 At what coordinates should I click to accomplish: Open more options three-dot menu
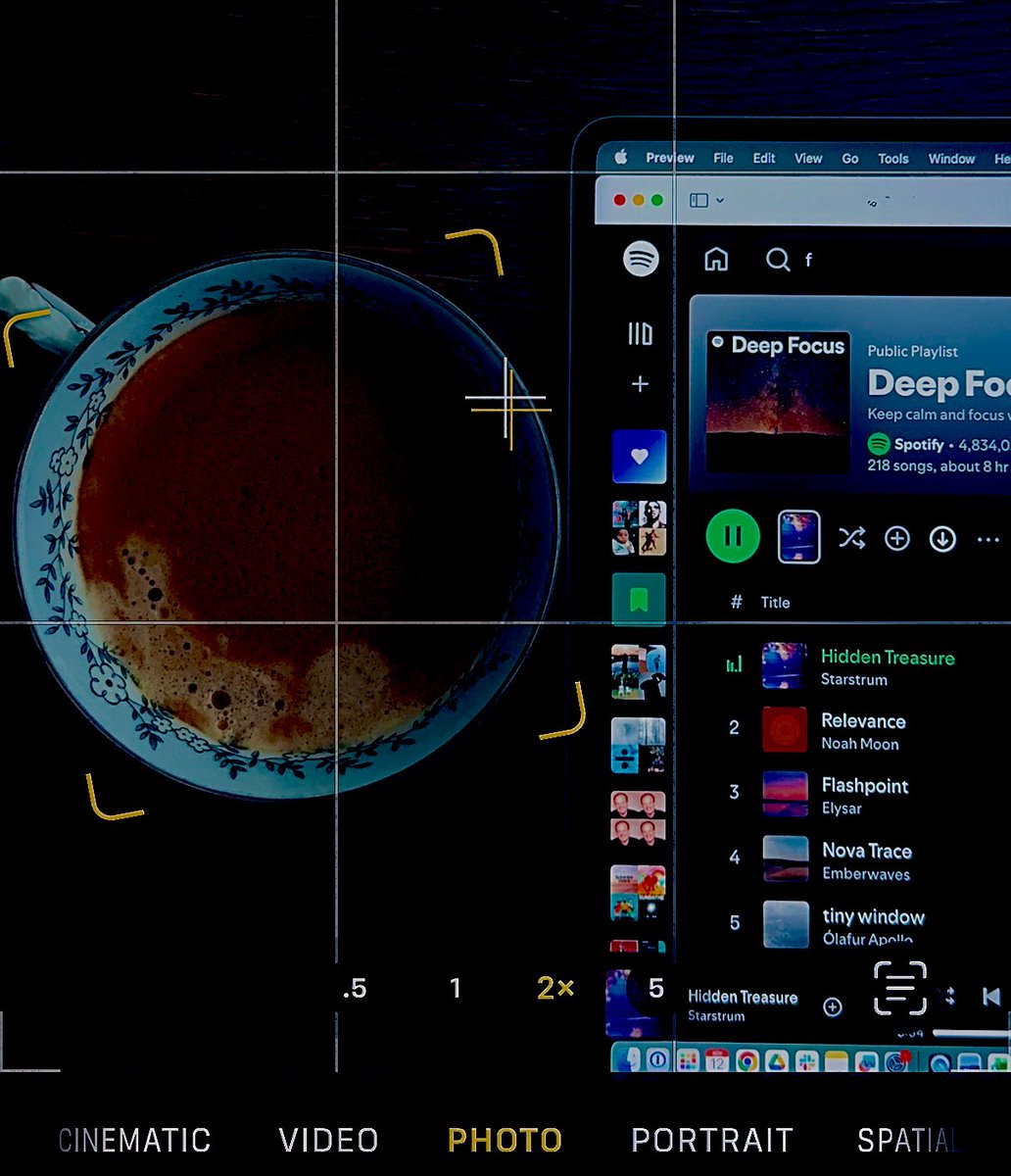point(988,540)
